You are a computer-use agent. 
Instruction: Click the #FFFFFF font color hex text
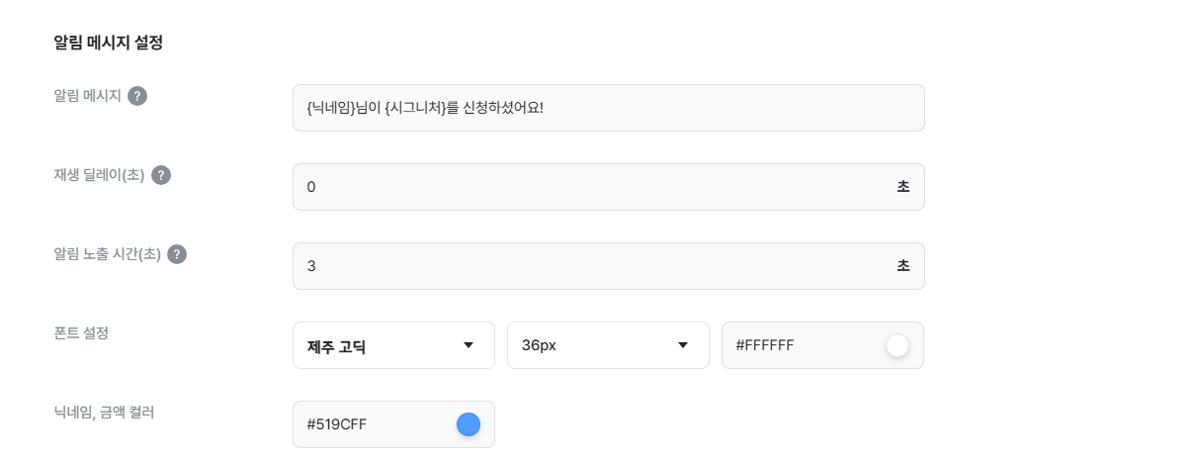pyautogui.click(x=765, y=345)
